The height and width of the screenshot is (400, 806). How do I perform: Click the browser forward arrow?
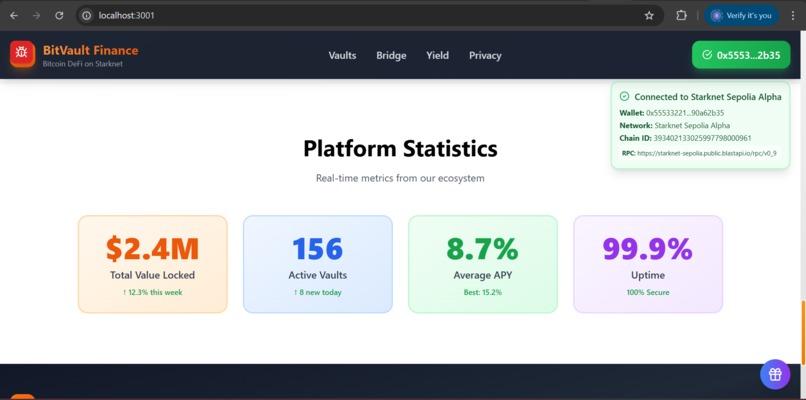36,15
